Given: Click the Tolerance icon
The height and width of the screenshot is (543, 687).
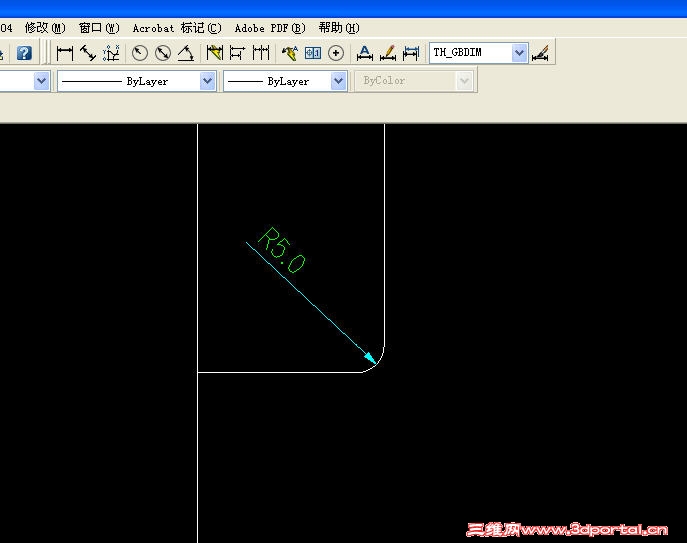Looking at the screenshot, I should point(313,53).
